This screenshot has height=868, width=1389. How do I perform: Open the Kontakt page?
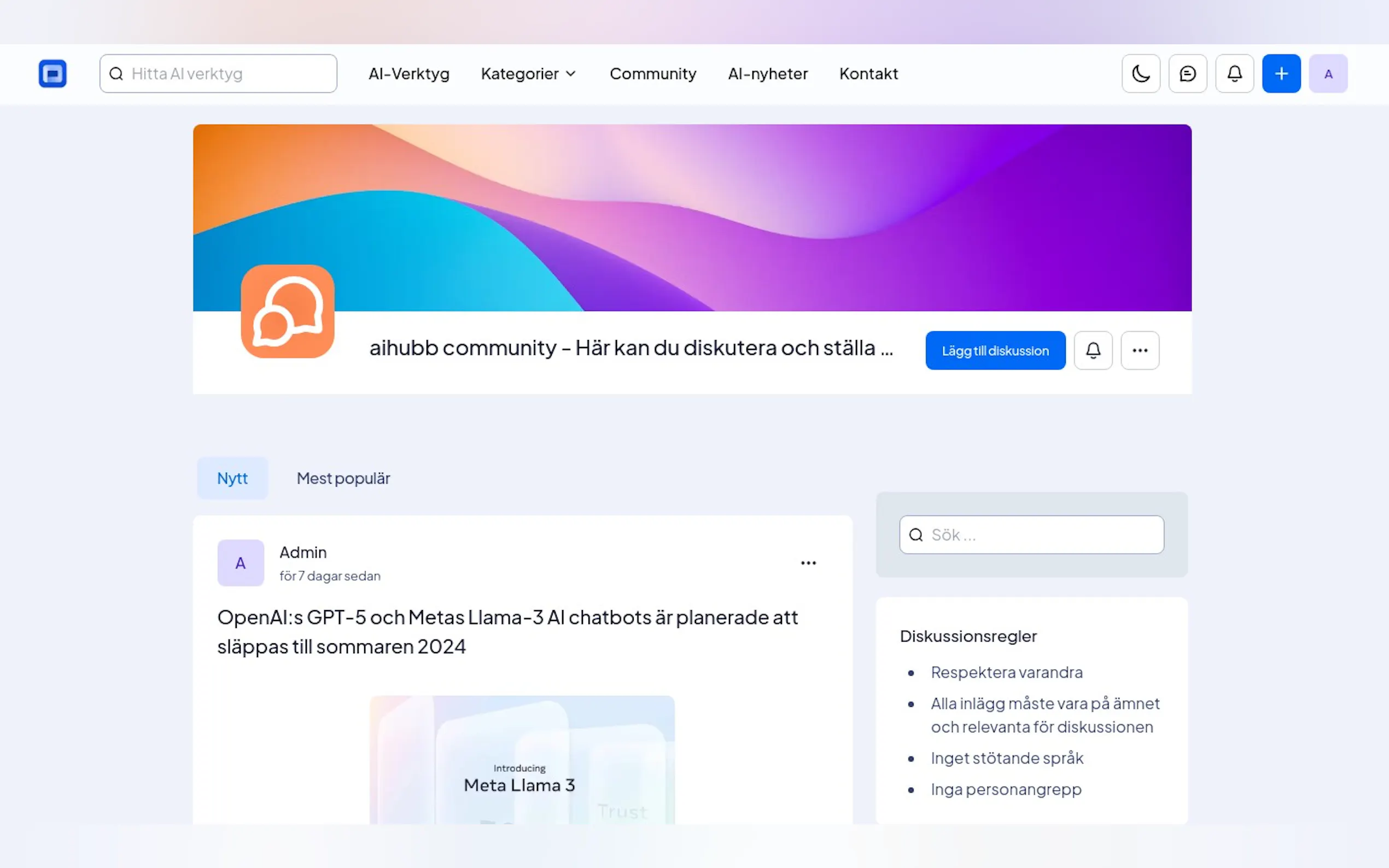coord(868,73)
